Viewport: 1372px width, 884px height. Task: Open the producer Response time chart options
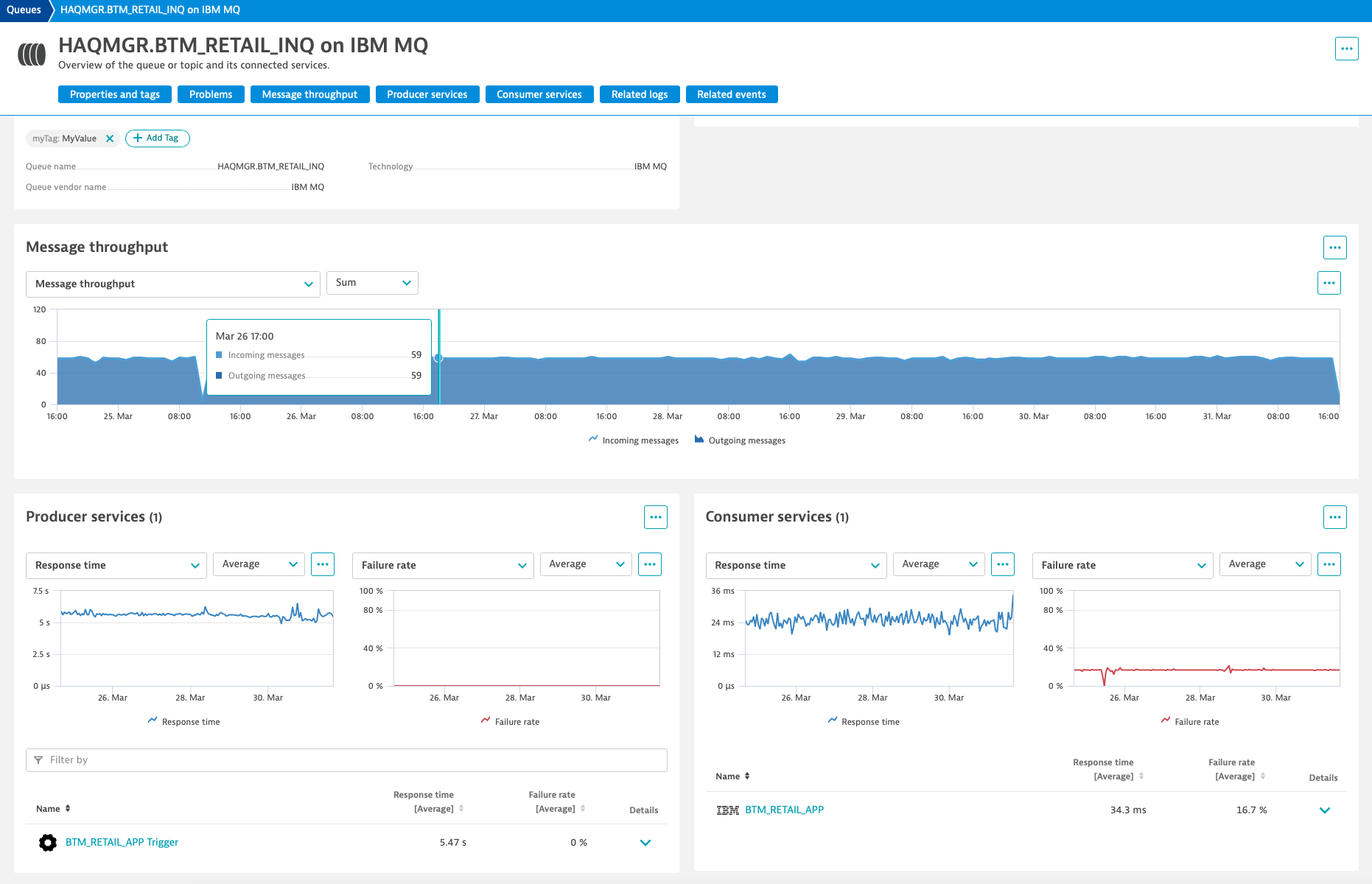click(x=322, y=564)
